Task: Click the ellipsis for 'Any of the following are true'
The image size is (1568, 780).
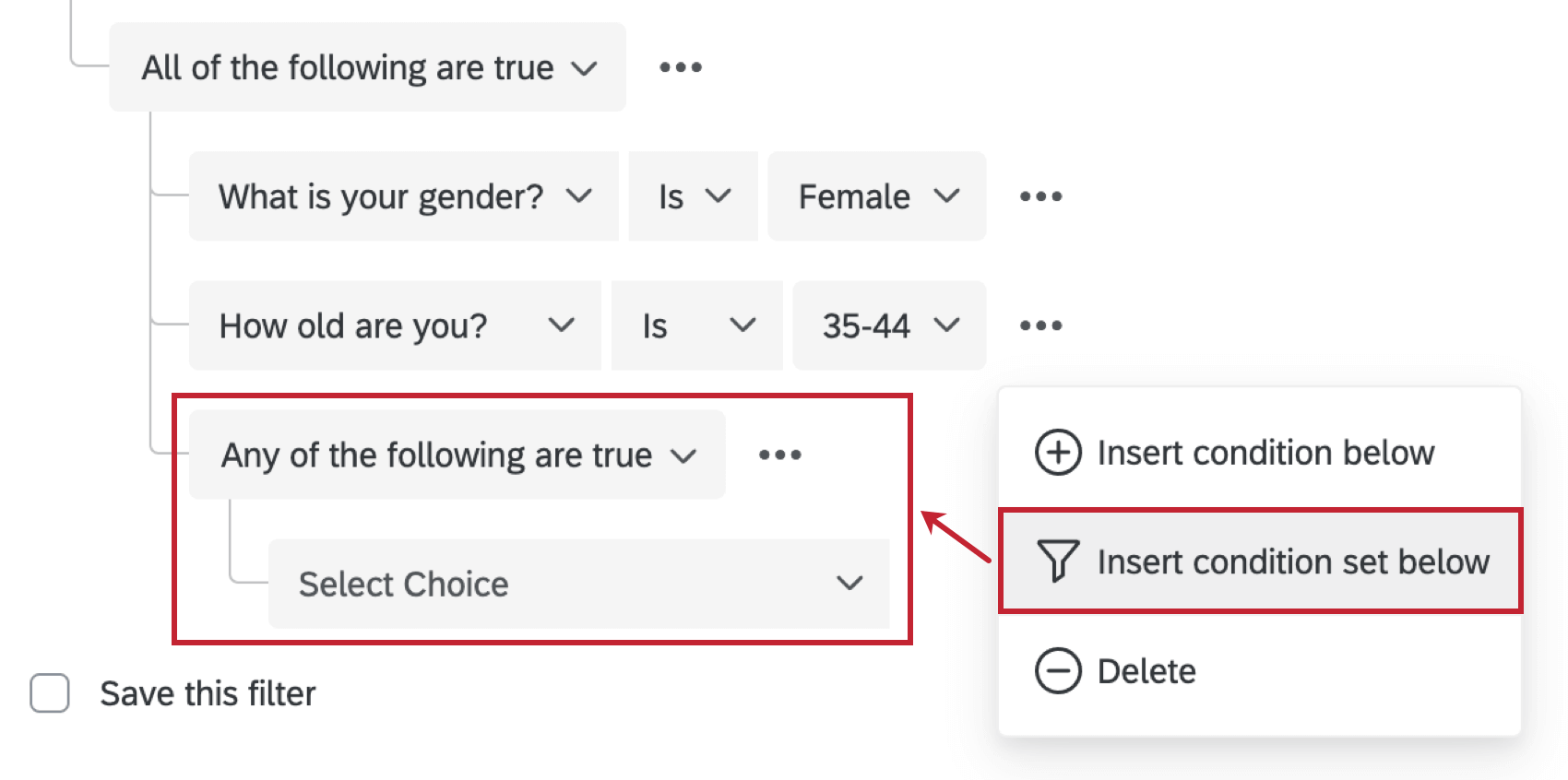Action: [x=780, y=454]
